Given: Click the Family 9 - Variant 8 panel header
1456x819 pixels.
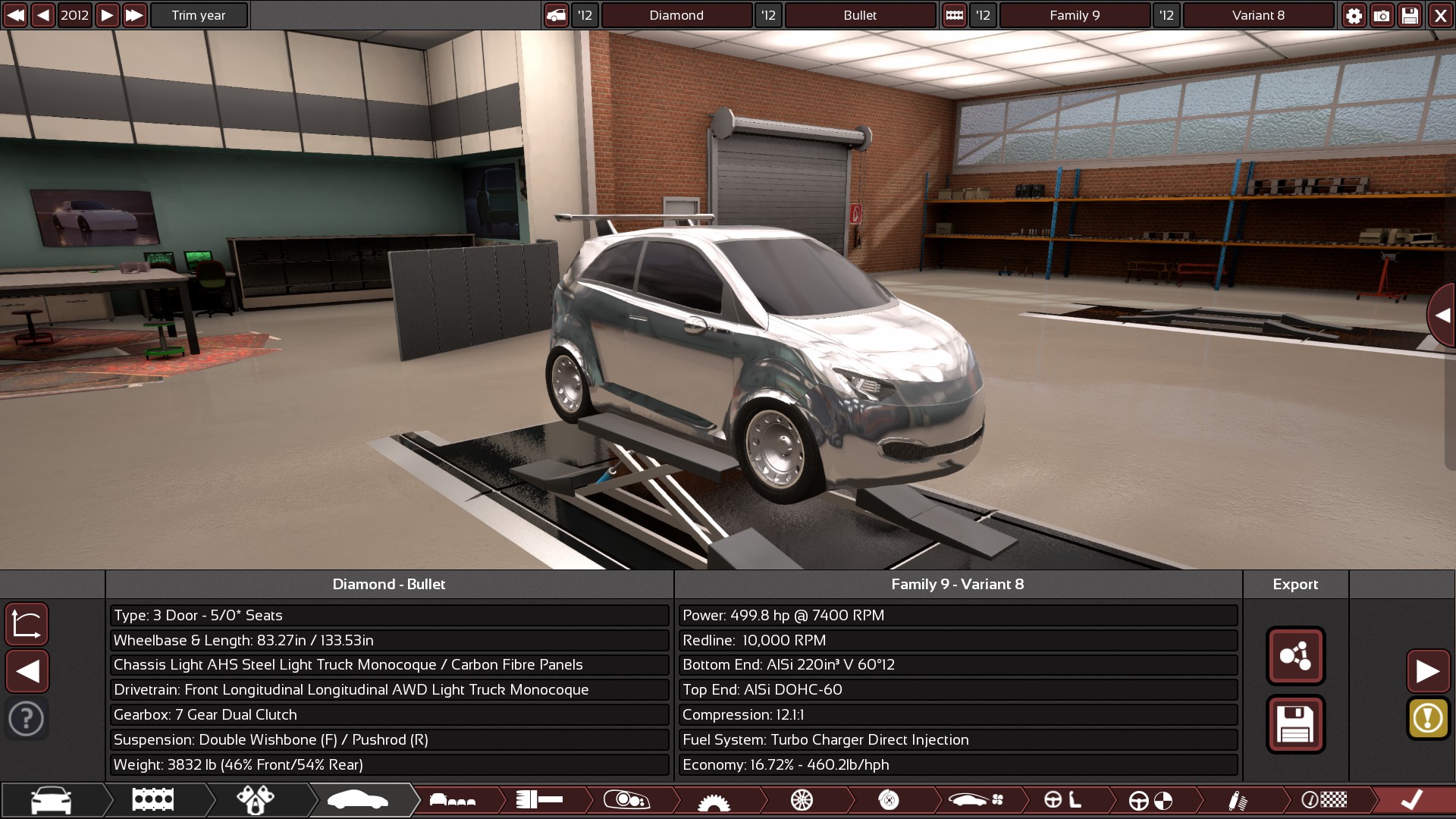Looking at the screenshot, I should point(958,584).
